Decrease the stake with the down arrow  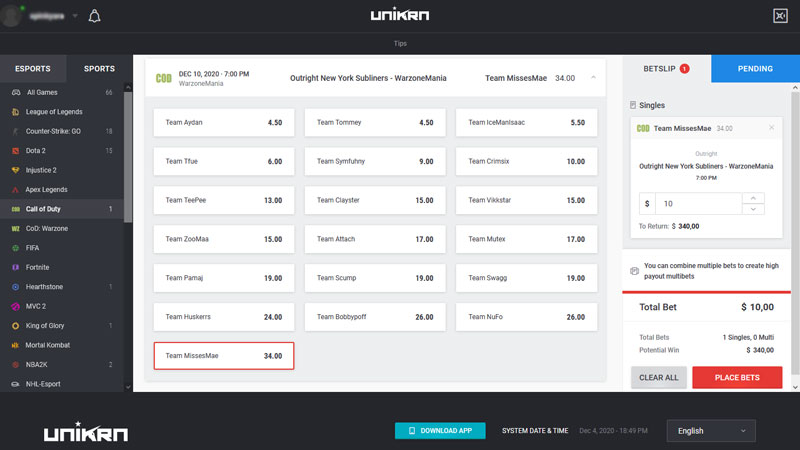[753, 209]
